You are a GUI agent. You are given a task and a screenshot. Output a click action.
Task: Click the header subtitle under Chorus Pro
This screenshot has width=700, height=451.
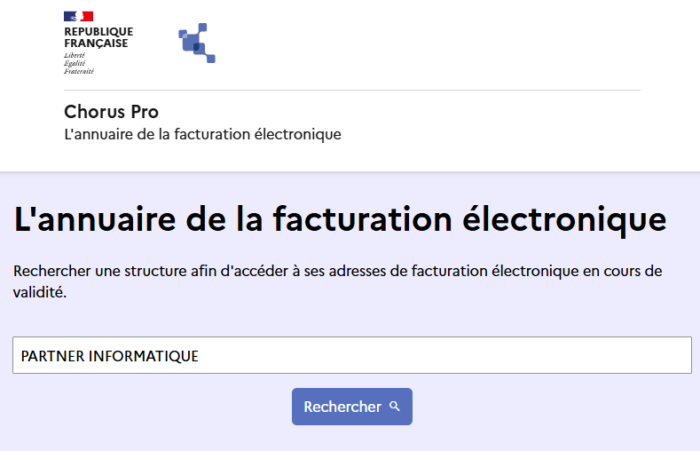tap(202, 134)
